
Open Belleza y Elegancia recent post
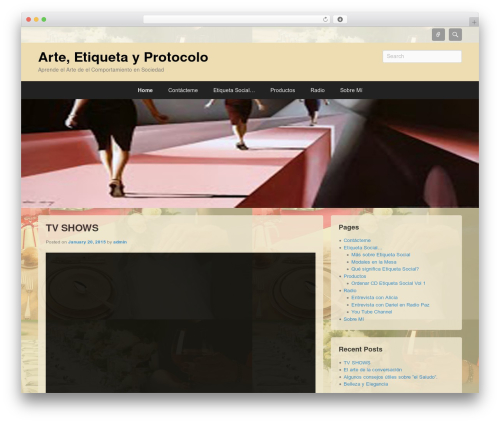pos(366,384)
